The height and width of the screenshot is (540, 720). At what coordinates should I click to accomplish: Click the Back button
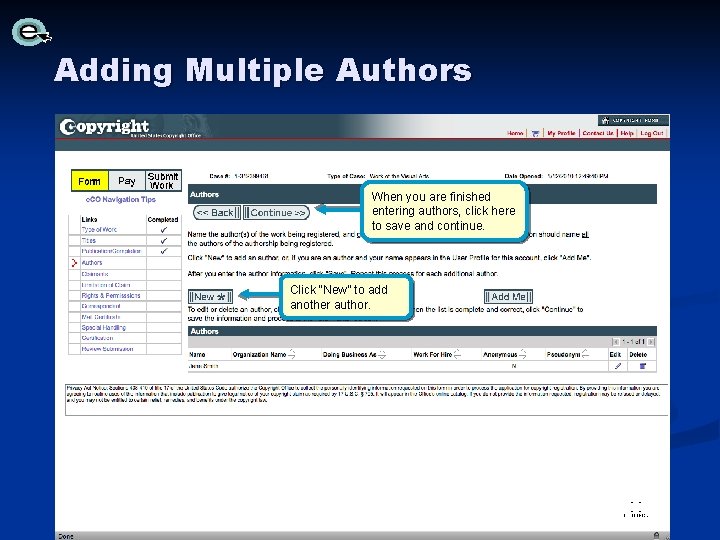pos(217,213)
